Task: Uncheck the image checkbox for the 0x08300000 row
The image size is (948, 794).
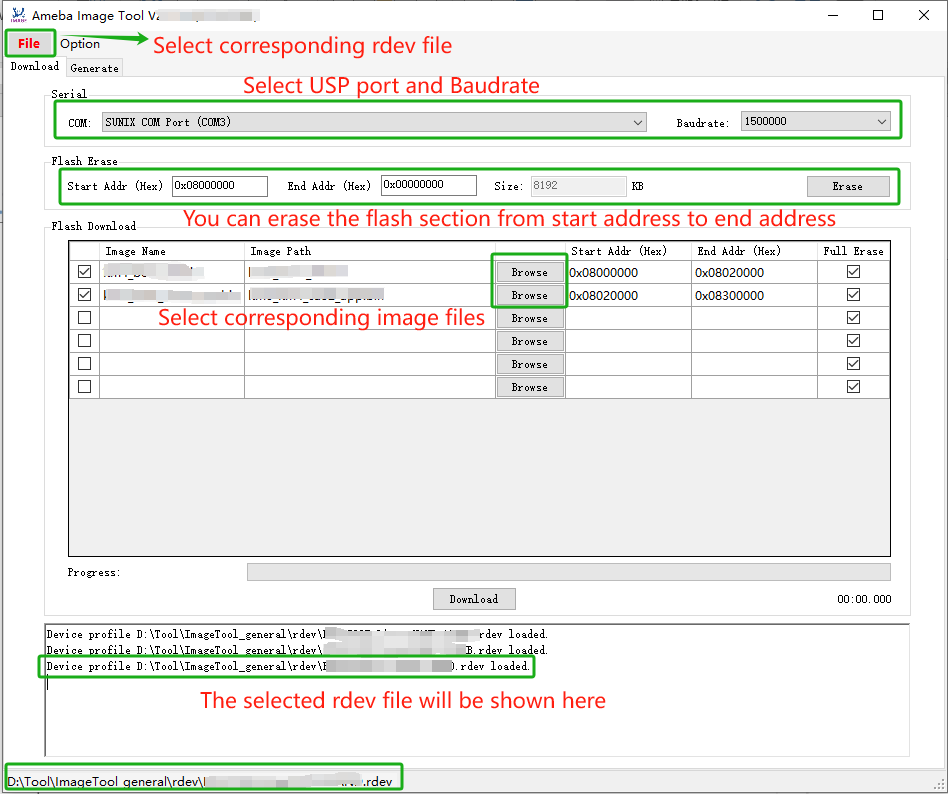Action: click(x=85, y=295)
